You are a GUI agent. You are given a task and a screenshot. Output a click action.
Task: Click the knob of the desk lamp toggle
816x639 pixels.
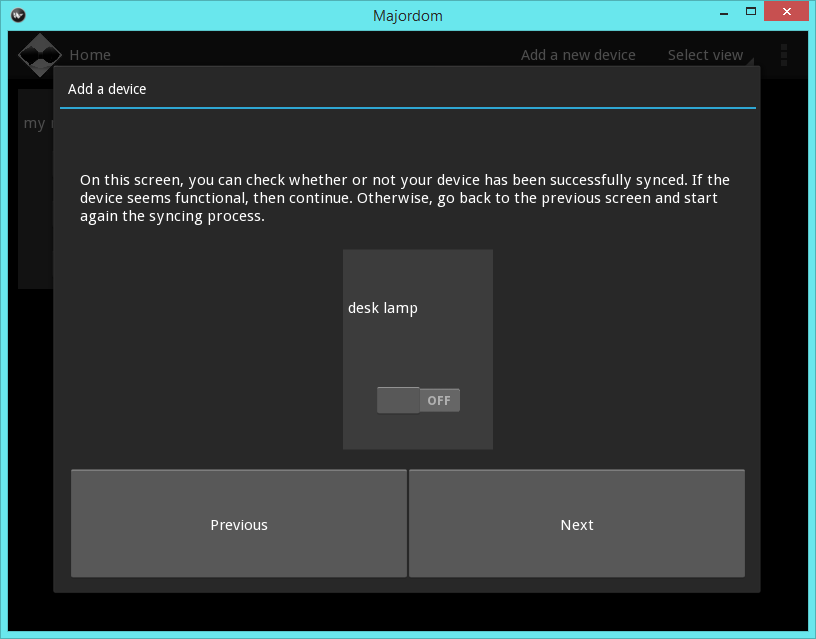[x=397, y=399]
